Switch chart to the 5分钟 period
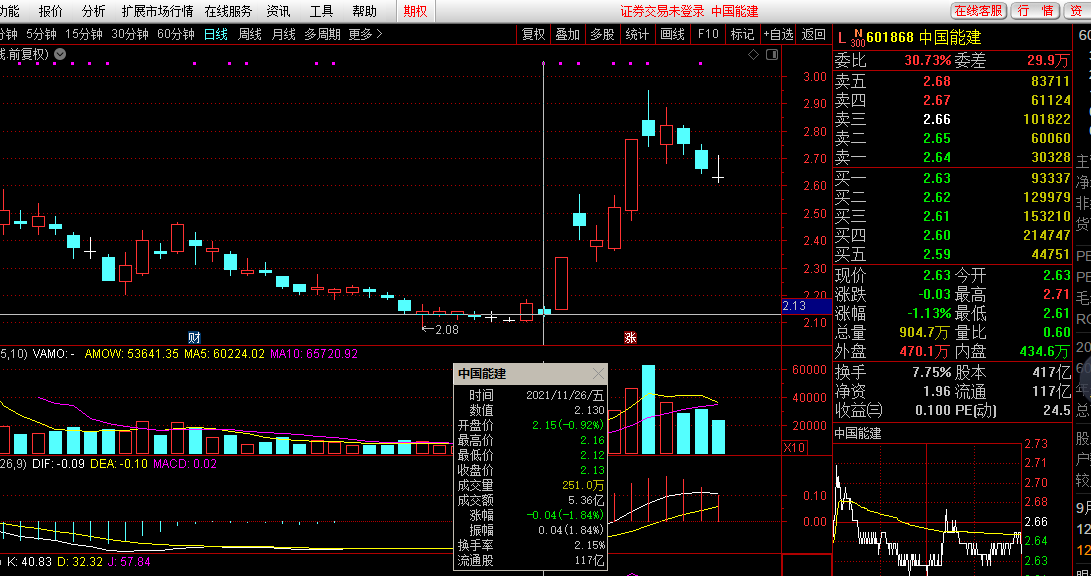The height and width of the screenshot is (576, 1091). (42, 34)
